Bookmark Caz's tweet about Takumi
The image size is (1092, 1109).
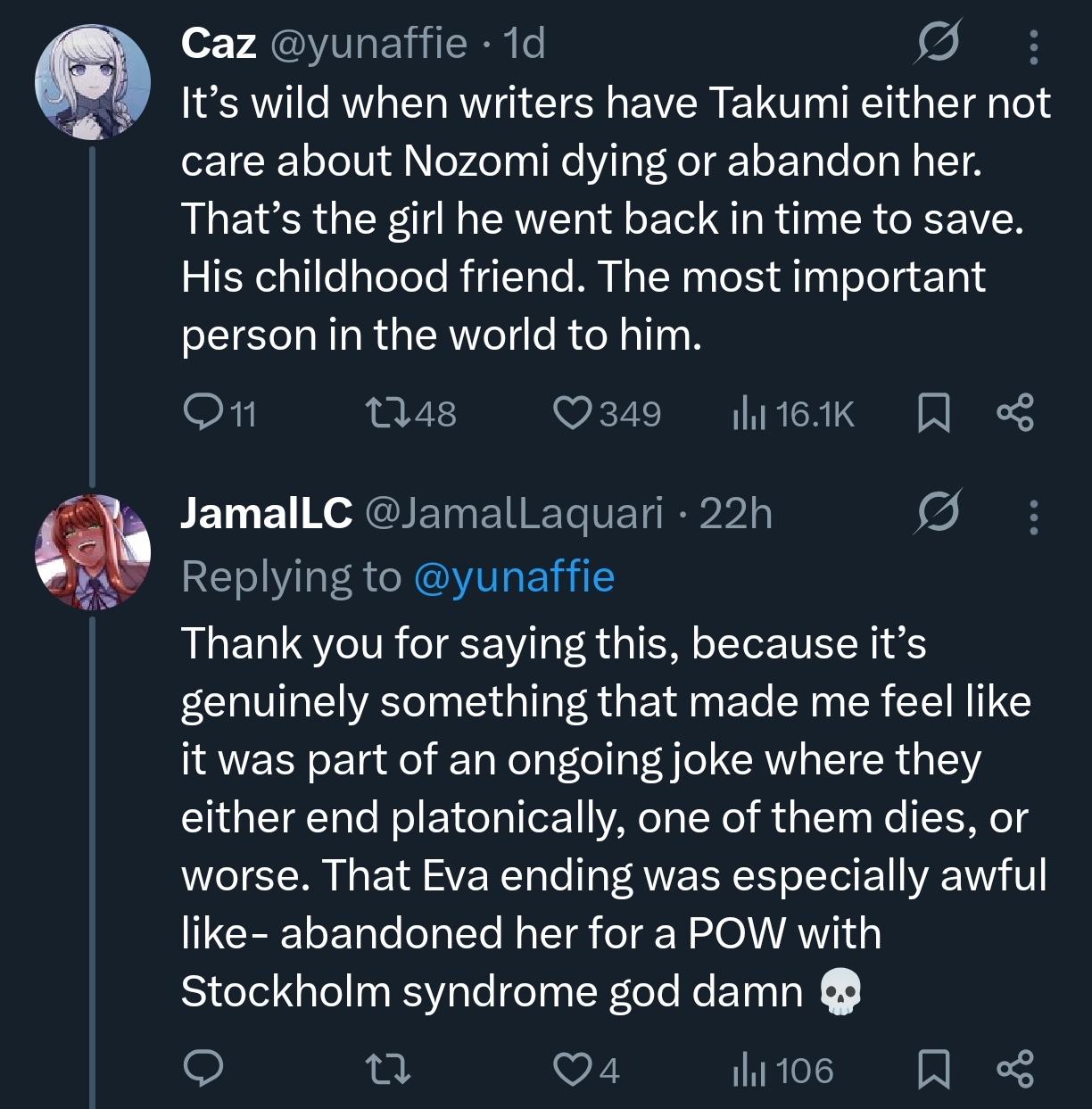933,413
